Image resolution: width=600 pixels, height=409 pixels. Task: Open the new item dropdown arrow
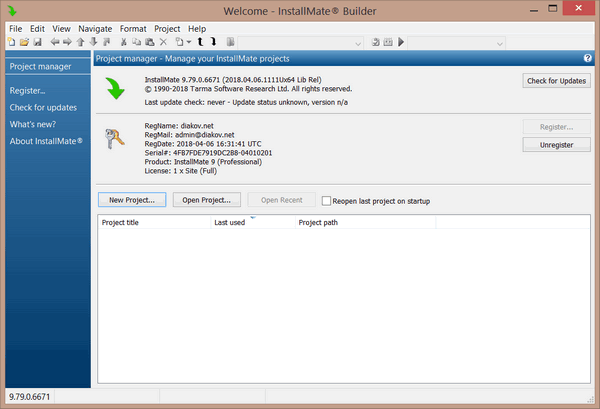pyautogui.click(x=189, y=42)
